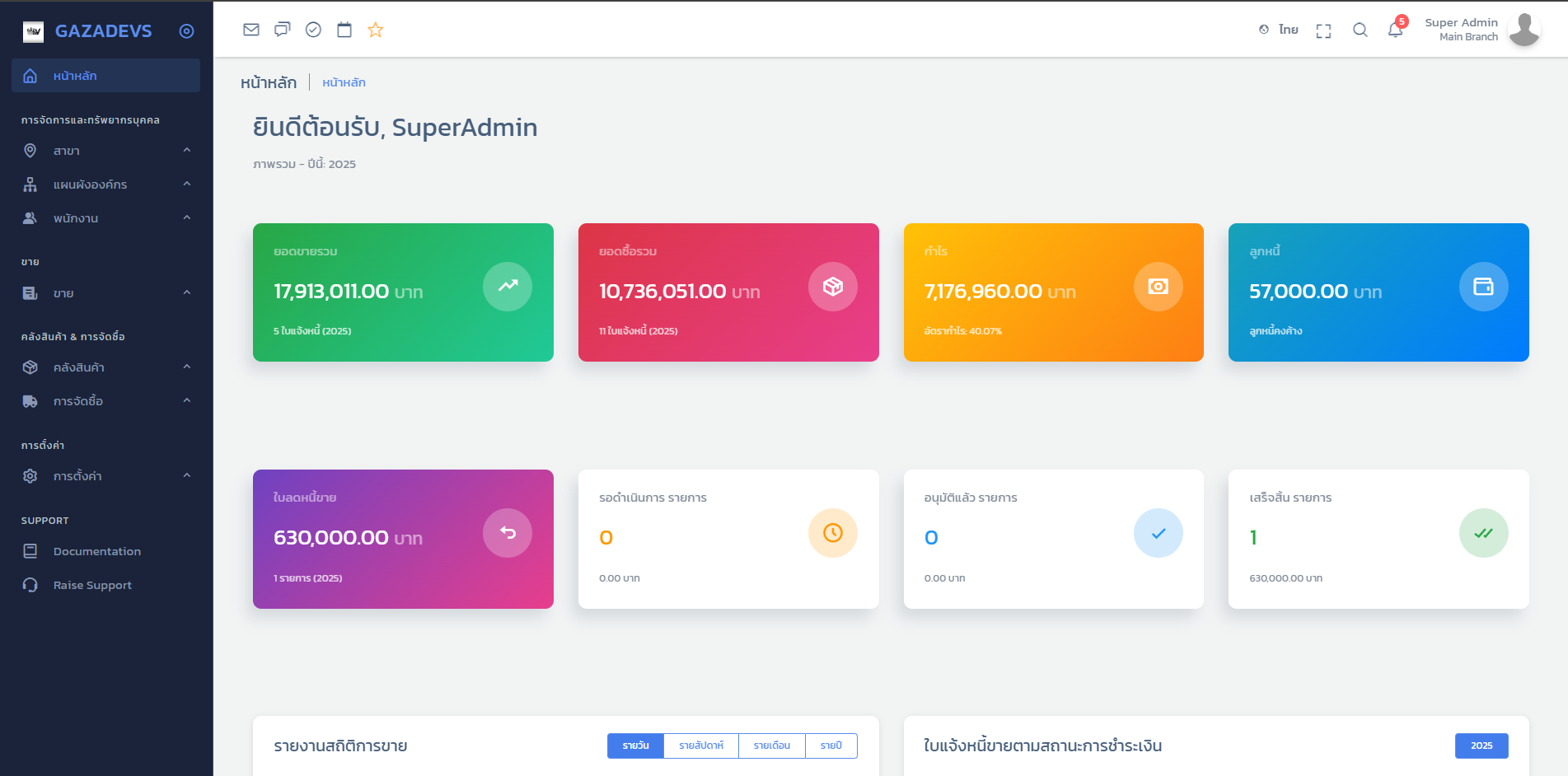Open the calendar icon in top toolbar

coord(344,30)
